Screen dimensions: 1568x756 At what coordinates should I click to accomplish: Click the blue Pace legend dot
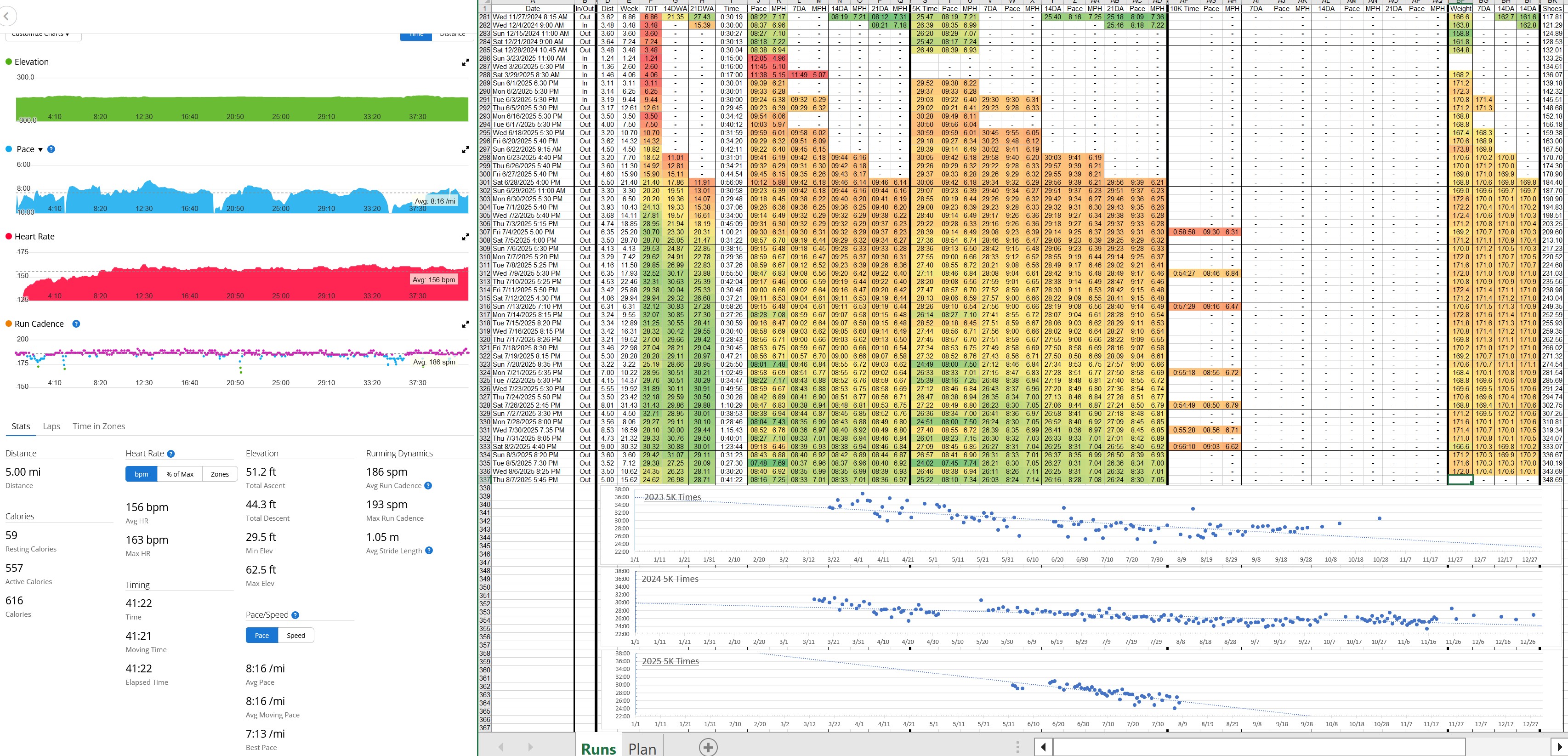tap(9, 149)
